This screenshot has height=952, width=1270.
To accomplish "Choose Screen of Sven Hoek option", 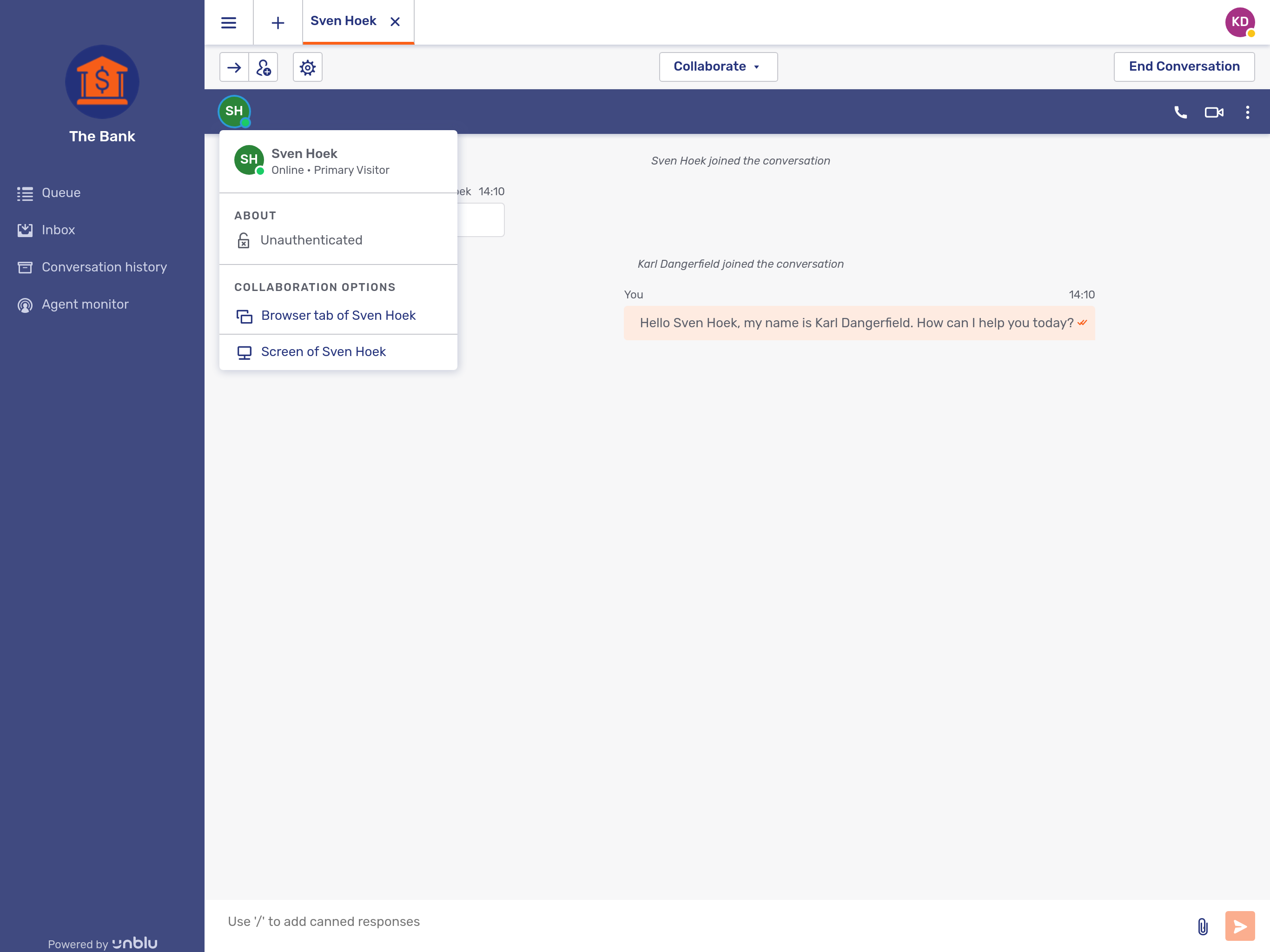I will 323,352.
